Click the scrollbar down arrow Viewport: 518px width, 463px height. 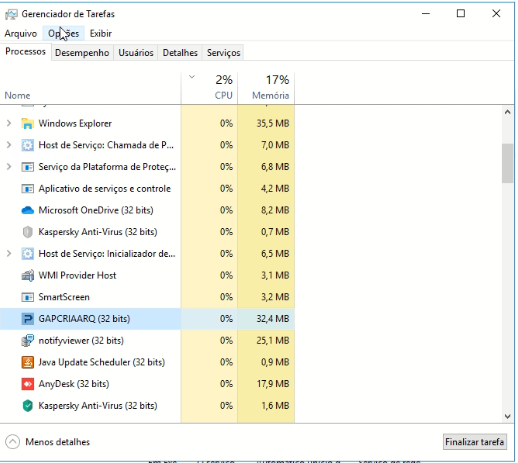[508, 417]
